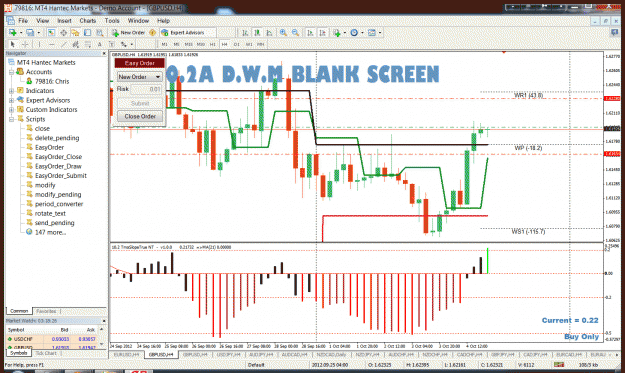Zoom out of the chart

tap(295, 33)
